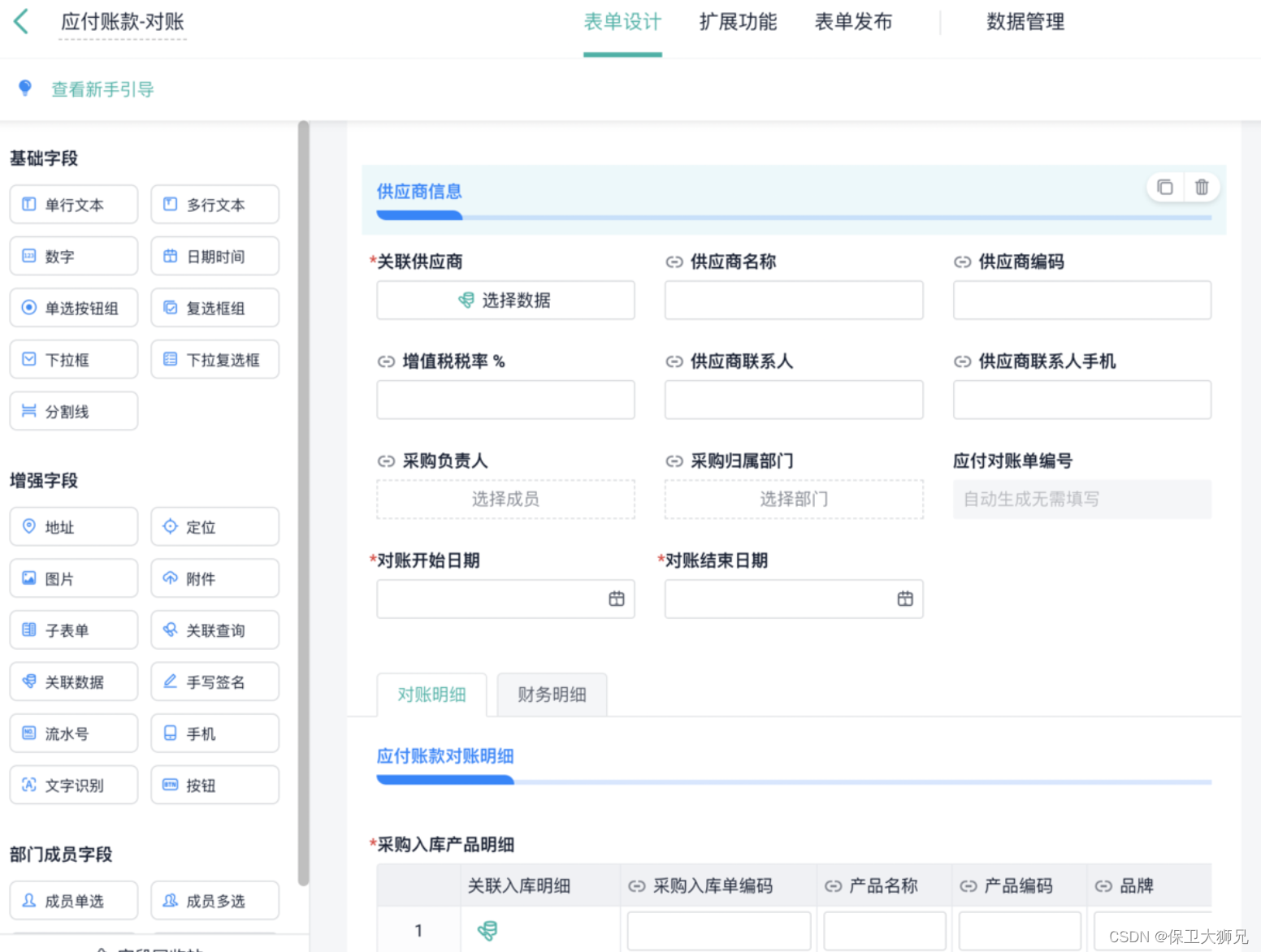This screenshot has height=952, width=1261.
Task: Add a 成员单选 field
Action: 74,901
